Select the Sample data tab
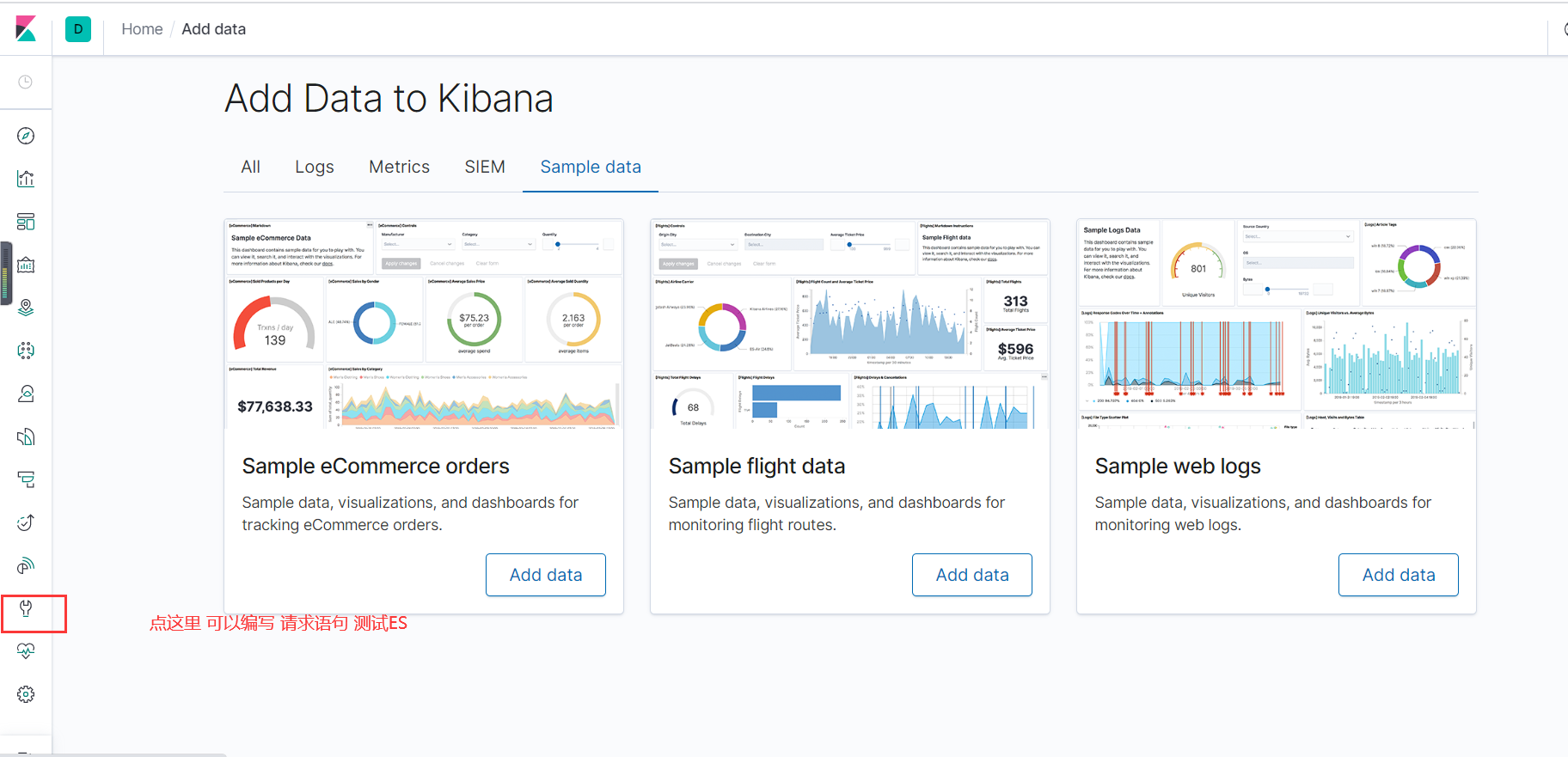 click(591, 167)
